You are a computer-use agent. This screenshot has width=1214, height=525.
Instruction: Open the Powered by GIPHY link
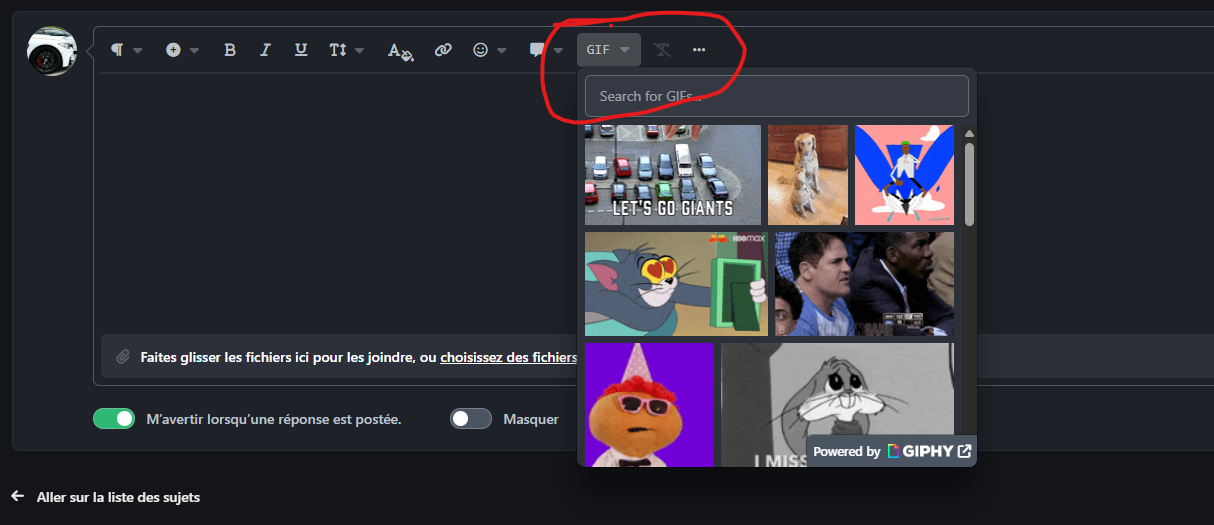pyautogui.click(x=892, y=451)
